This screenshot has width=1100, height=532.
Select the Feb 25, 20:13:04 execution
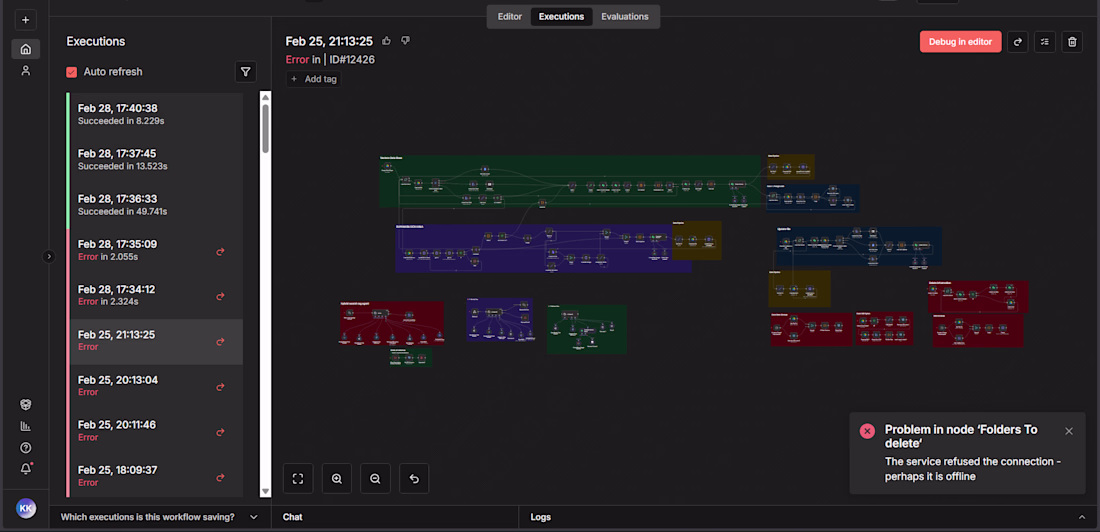tap(155, 386)
